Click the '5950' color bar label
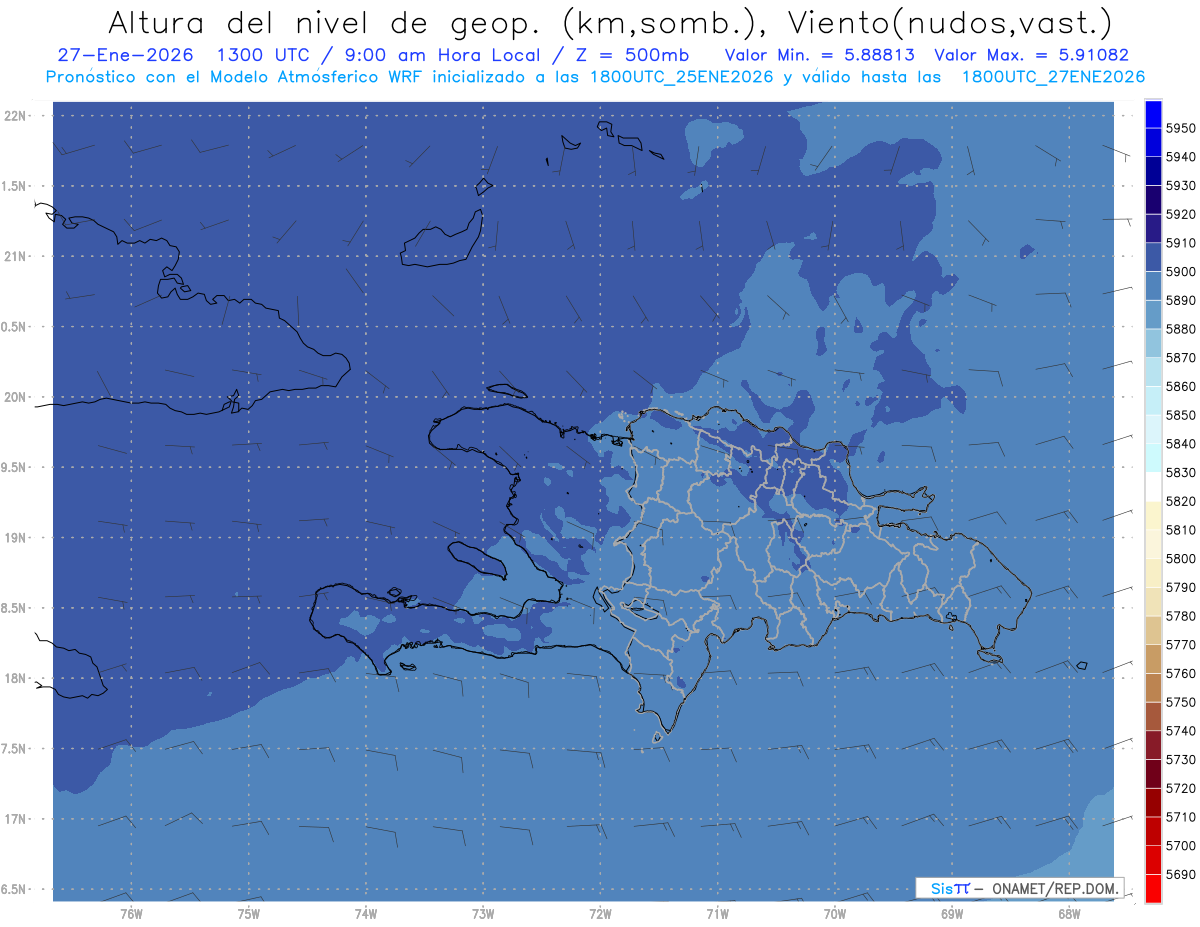This screenshot has height=927, width=1200. (x=1180, y=128)
